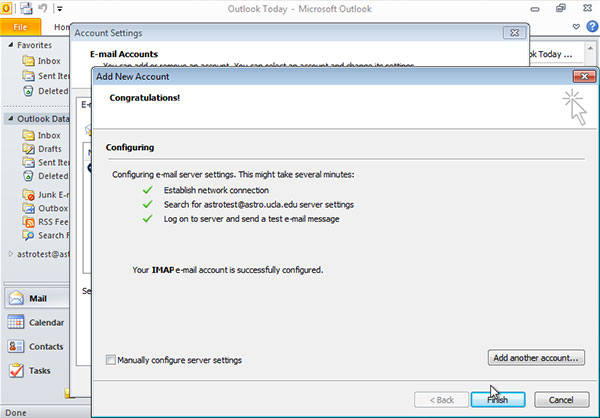Screen dimensions: 600x418
Task: Switch to Contacts view
Action: pyautogui.click(x=37, y=346)
